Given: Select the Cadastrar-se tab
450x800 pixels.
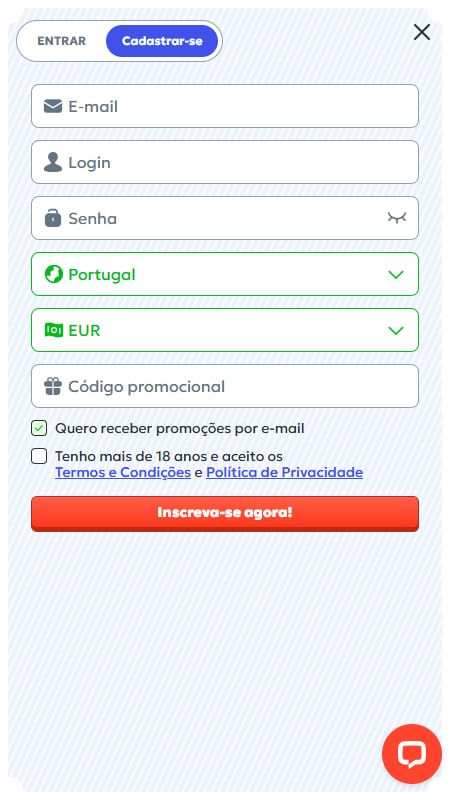Looking at the screenshot, I should pyautogui.click(x=162, y=41).
